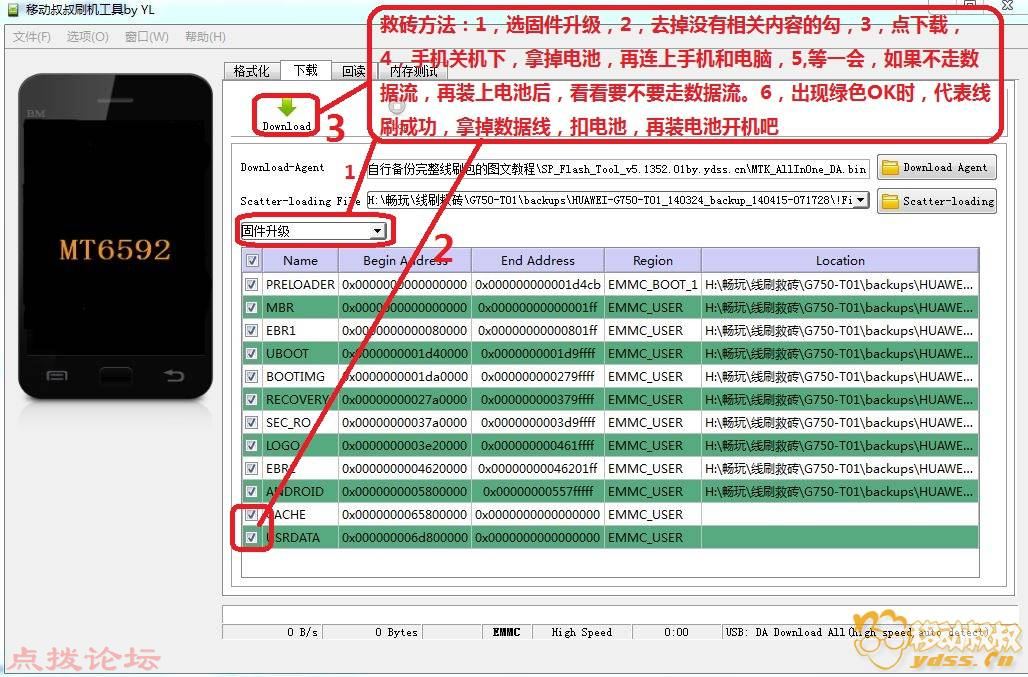The image size is (1028, 677).
Task: Sort by the Name column header
Action: 300,260
